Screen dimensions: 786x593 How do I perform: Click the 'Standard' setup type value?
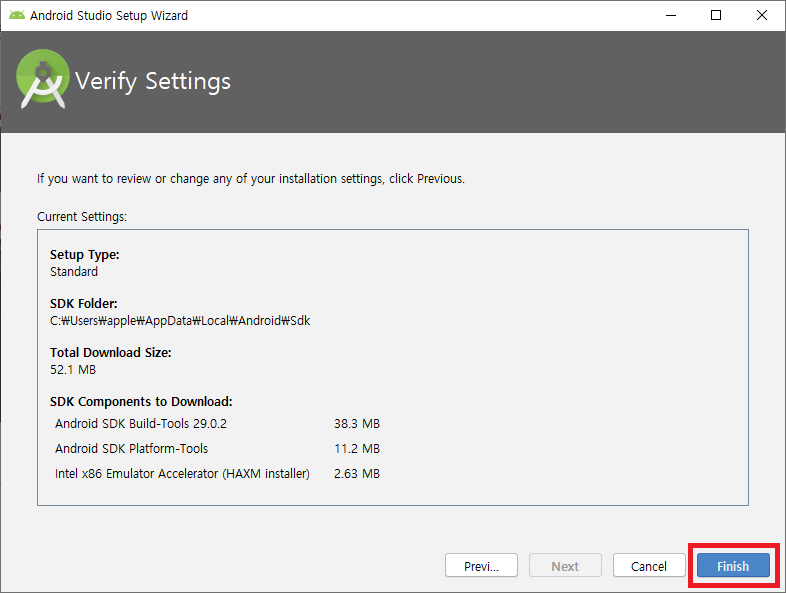click(x=74, y=272)
